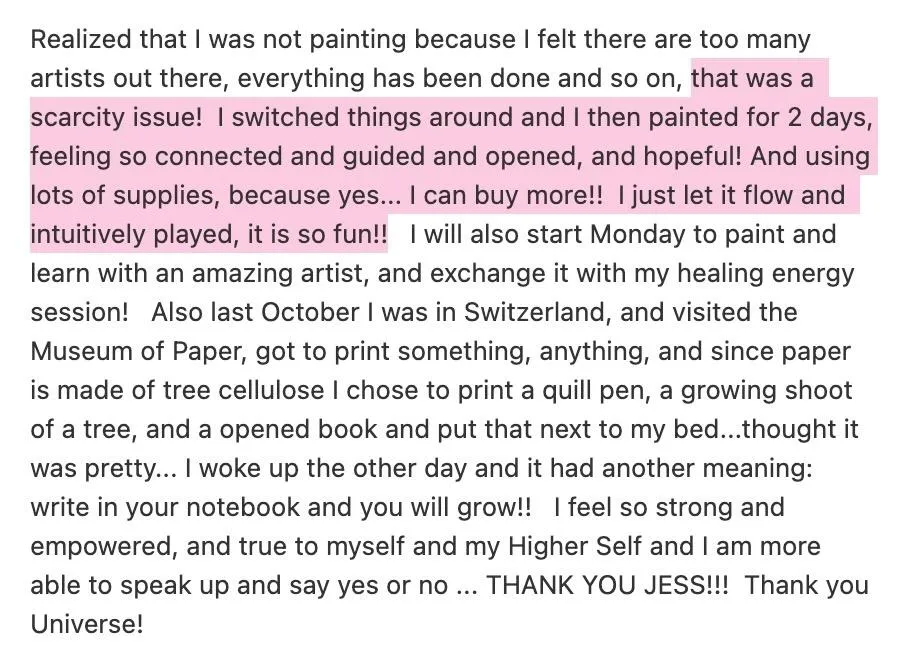The image size is (902, 672).
Task: Click the word "Realized" at the start
Action: [x=81, y=40]
